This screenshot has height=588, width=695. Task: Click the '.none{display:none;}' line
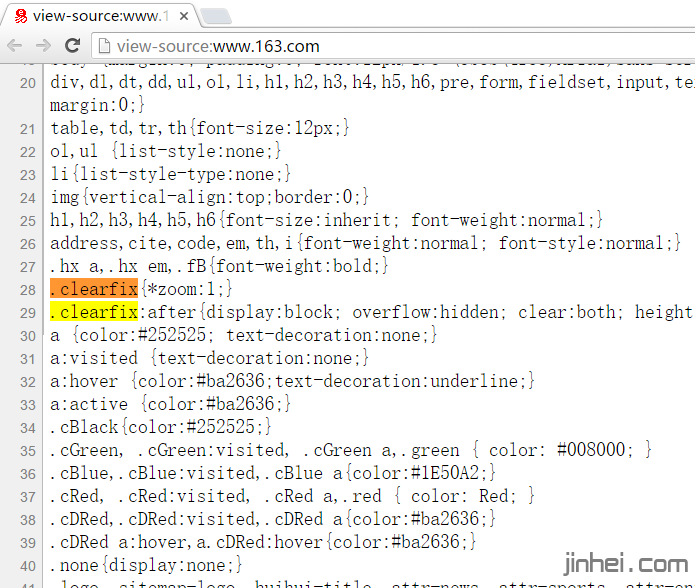[x=146, y=565]
